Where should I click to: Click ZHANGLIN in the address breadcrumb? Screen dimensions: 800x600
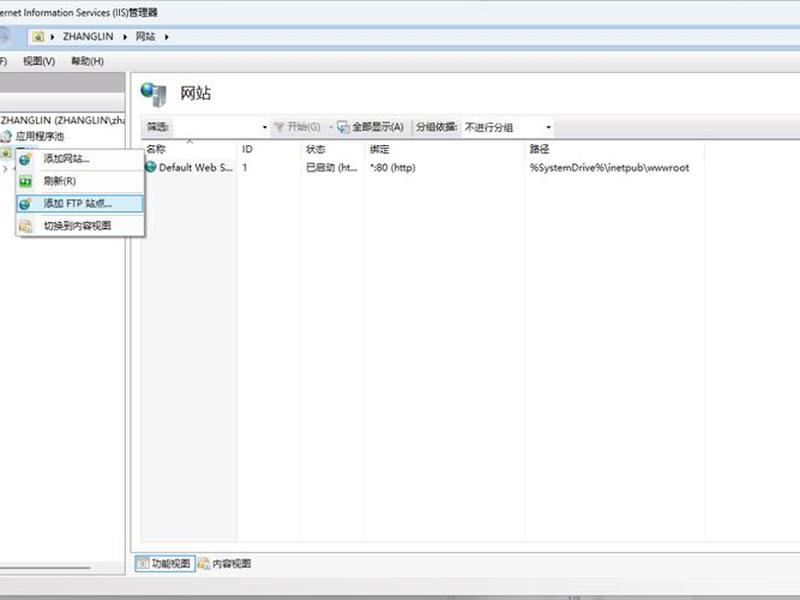88,37
